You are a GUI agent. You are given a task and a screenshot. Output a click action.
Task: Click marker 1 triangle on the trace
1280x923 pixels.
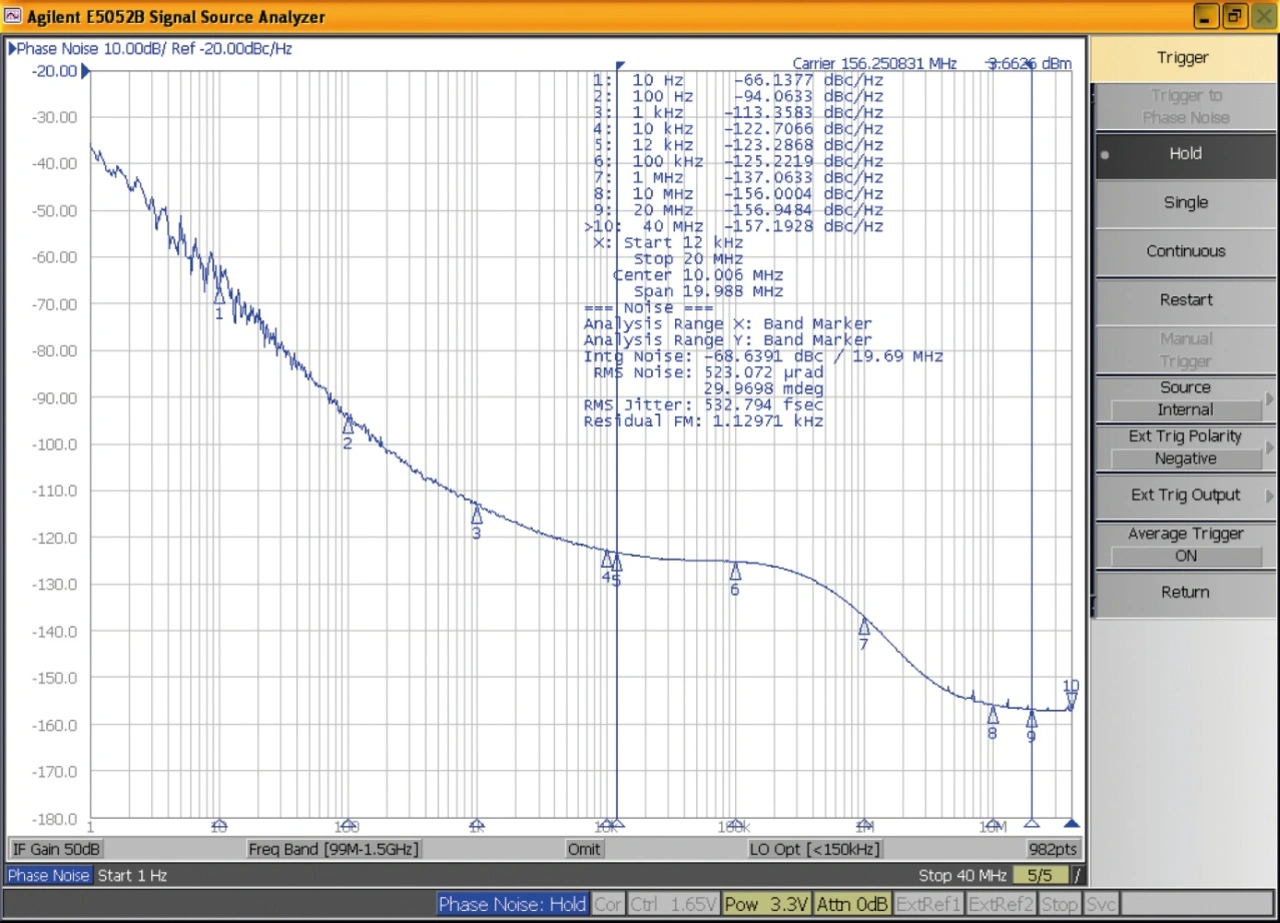click(219, 296)
